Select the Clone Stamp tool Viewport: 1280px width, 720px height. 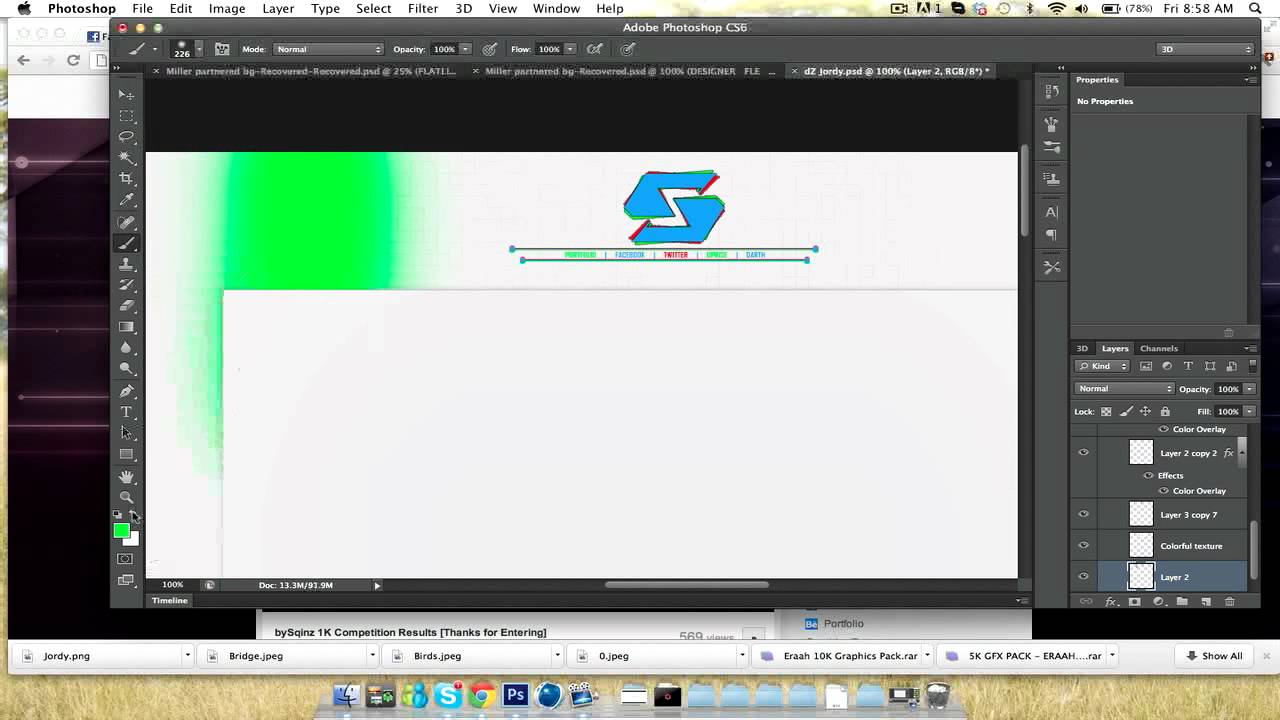pos(126,264)
